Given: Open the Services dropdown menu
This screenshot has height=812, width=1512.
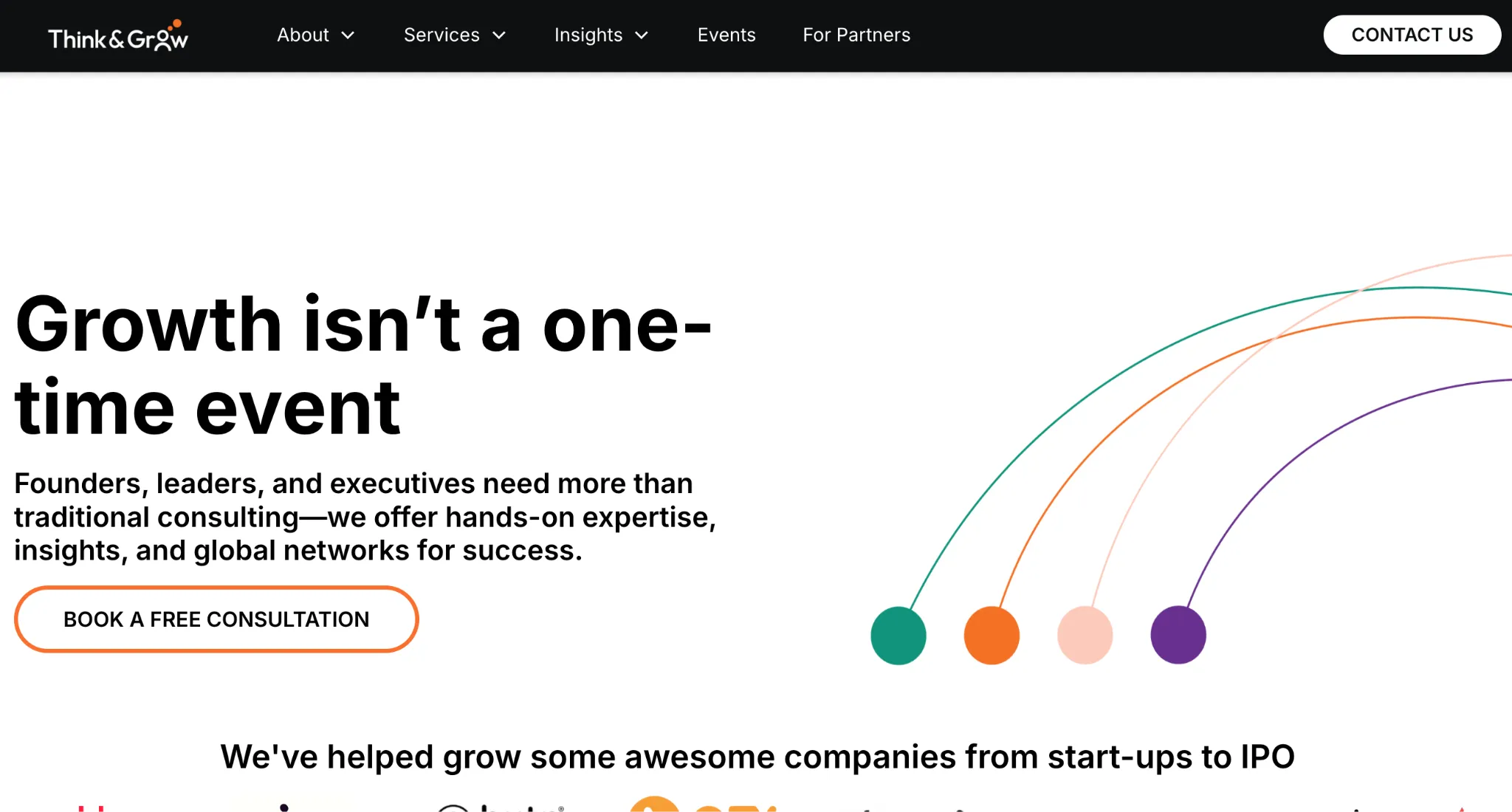Looking at the screenshot, I should pos(441,35).
